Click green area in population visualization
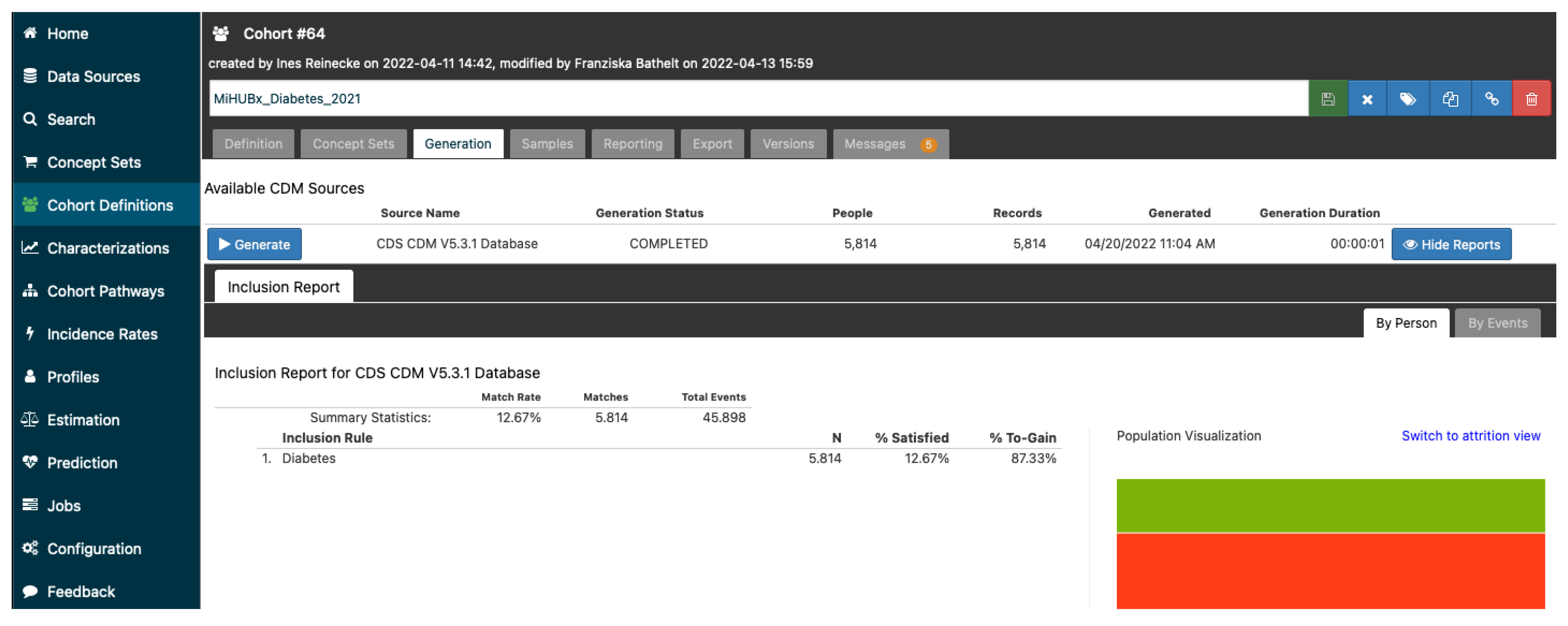The width and height of the screenshot is (1568, 626). pyautogui.click(x=1331, y=506)
